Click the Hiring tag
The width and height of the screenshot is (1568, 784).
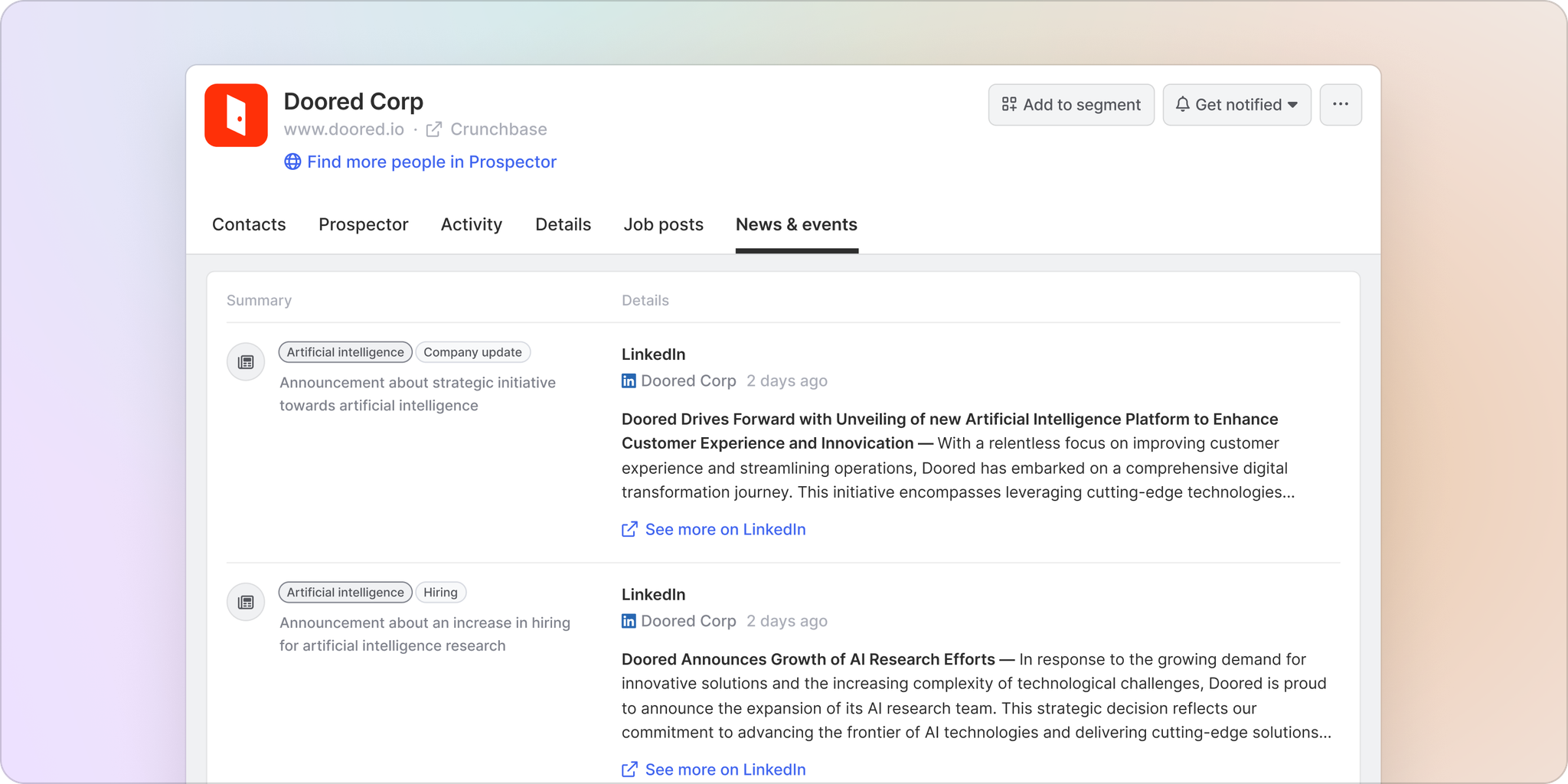(x=441, y=593)
